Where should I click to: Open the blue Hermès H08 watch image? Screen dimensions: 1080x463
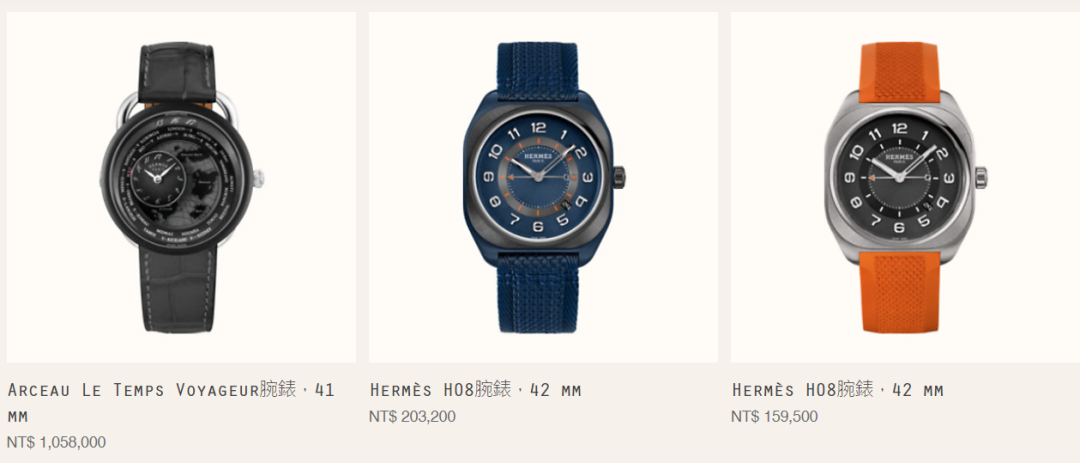click(x=543, y=187)
